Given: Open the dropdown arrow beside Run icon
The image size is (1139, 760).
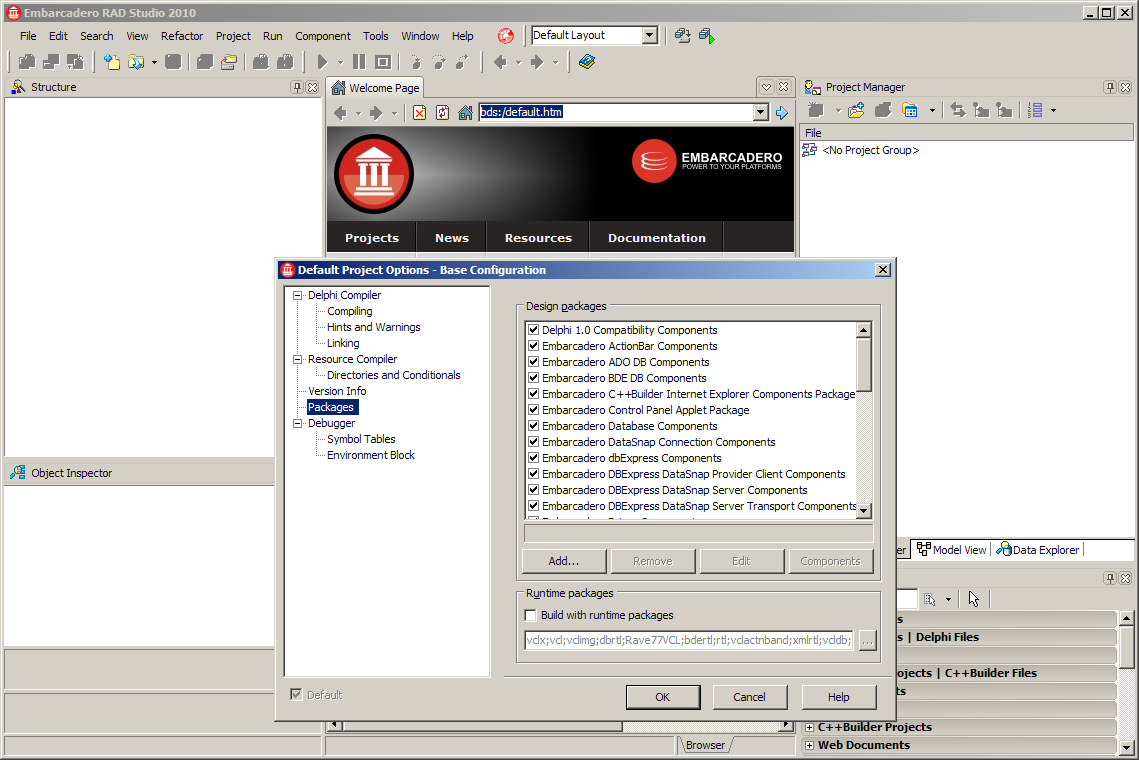Looking at the screenshot, I should [340, 62].
